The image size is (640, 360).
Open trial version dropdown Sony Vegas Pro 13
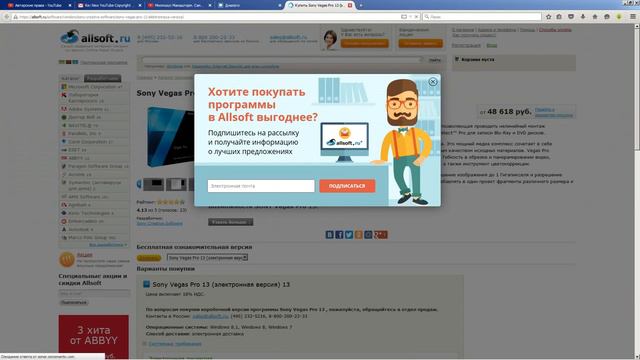[207, 258]
